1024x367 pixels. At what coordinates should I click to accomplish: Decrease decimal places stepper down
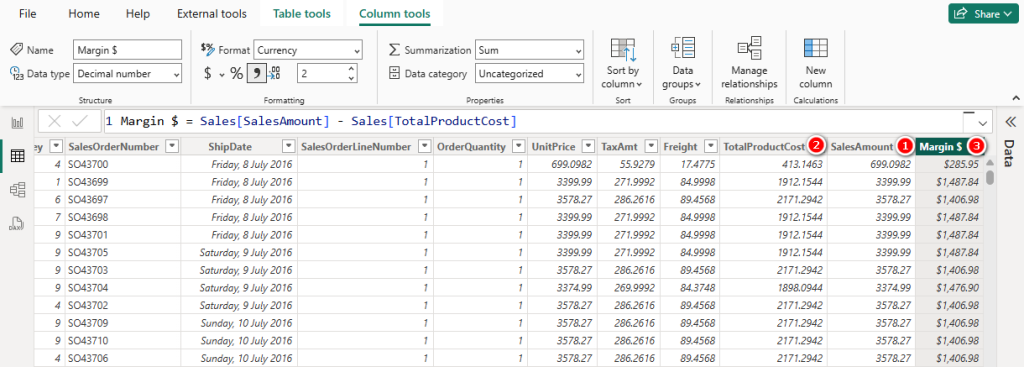point(352,79)
